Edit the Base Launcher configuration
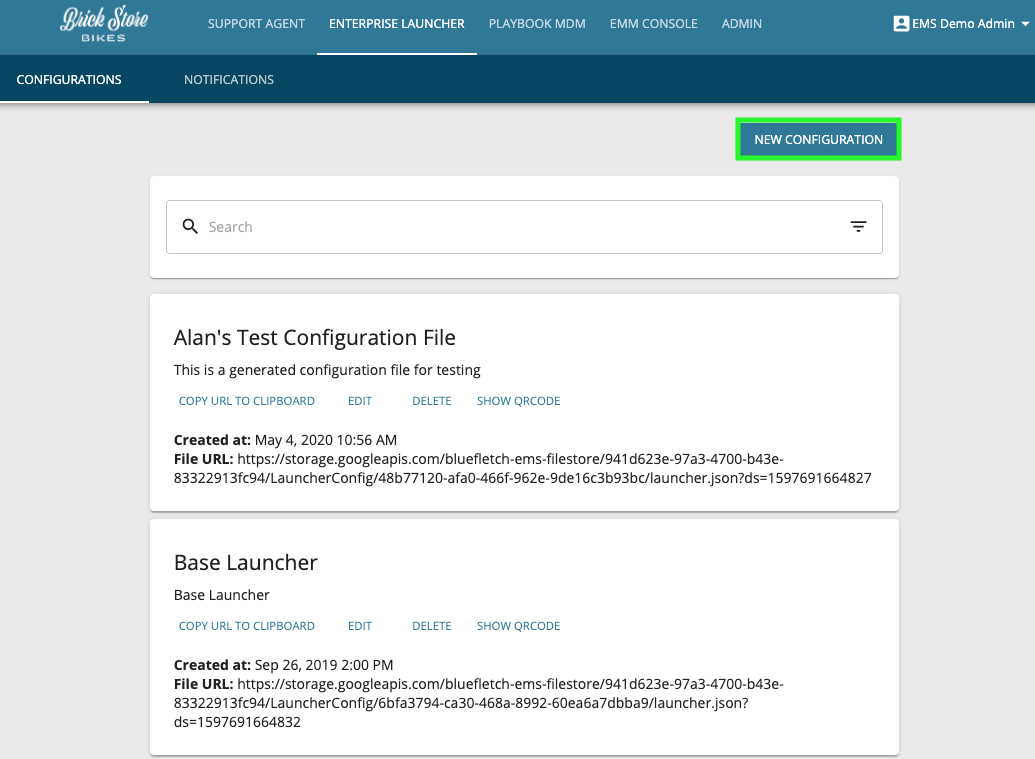Screen dimensions: 1035x759 click(360, 626)
